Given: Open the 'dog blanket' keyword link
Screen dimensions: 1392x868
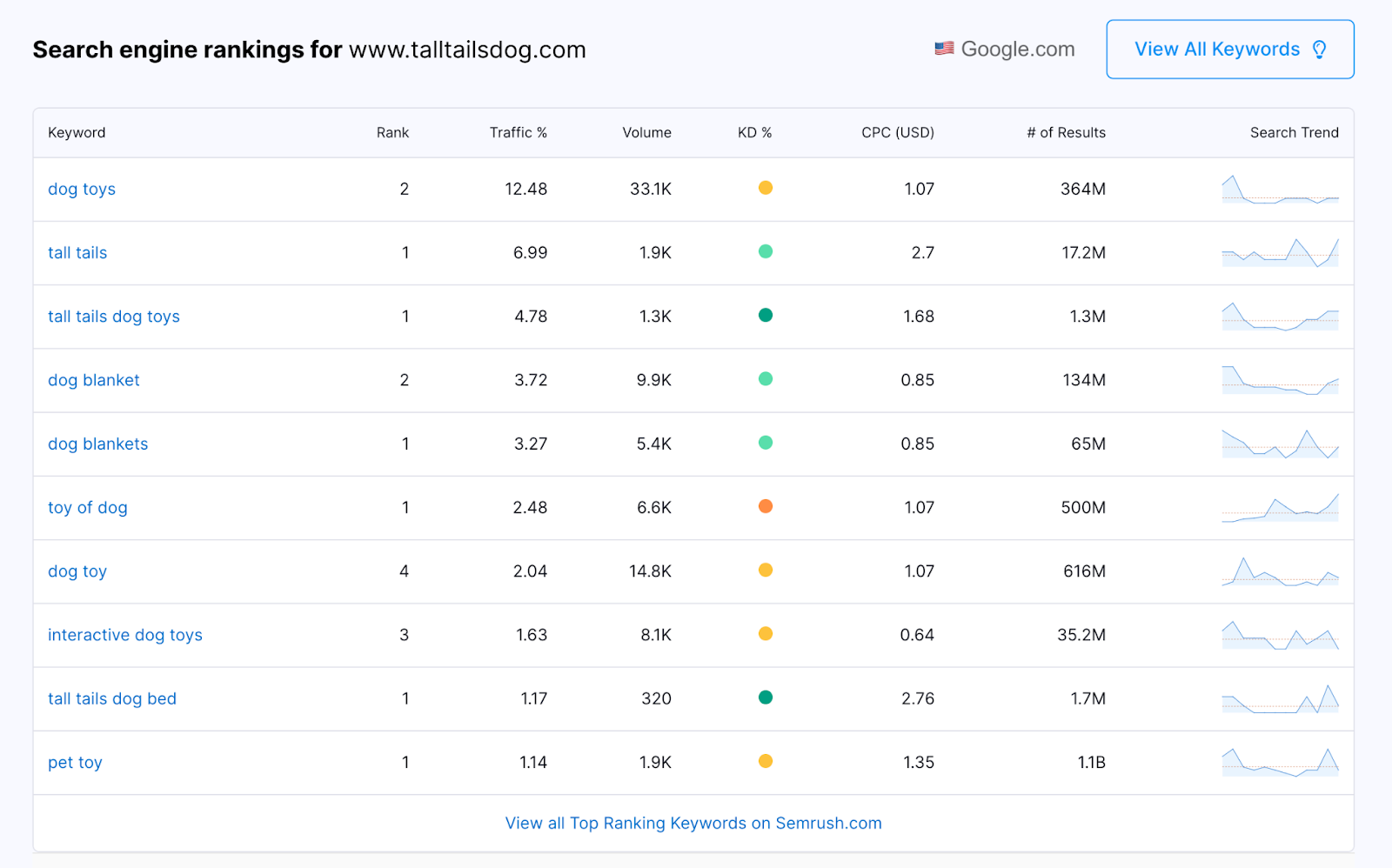Looking at the screenshot, I should [x=94, y=380].
